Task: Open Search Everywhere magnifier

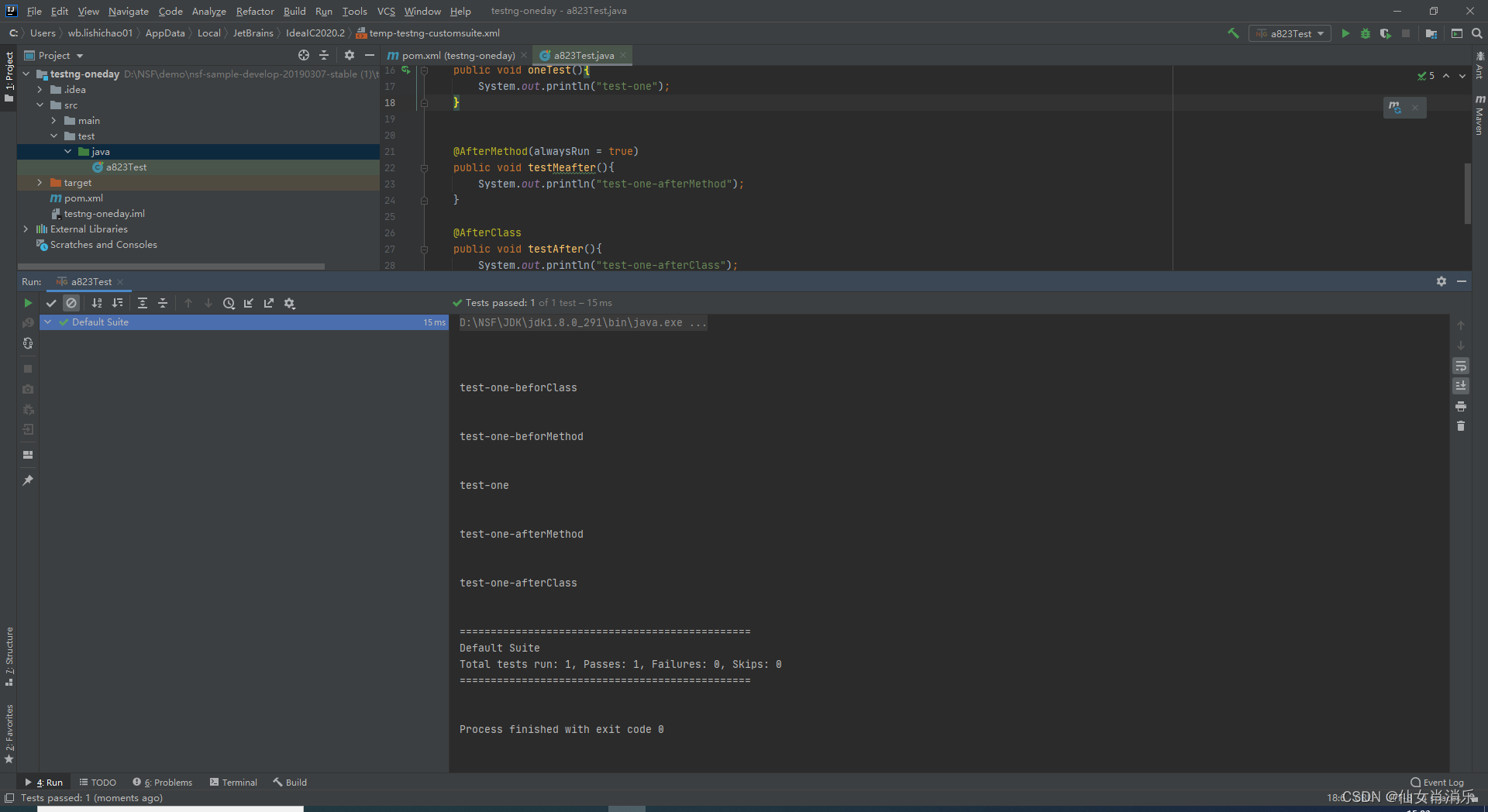Action: [1477, 33]
